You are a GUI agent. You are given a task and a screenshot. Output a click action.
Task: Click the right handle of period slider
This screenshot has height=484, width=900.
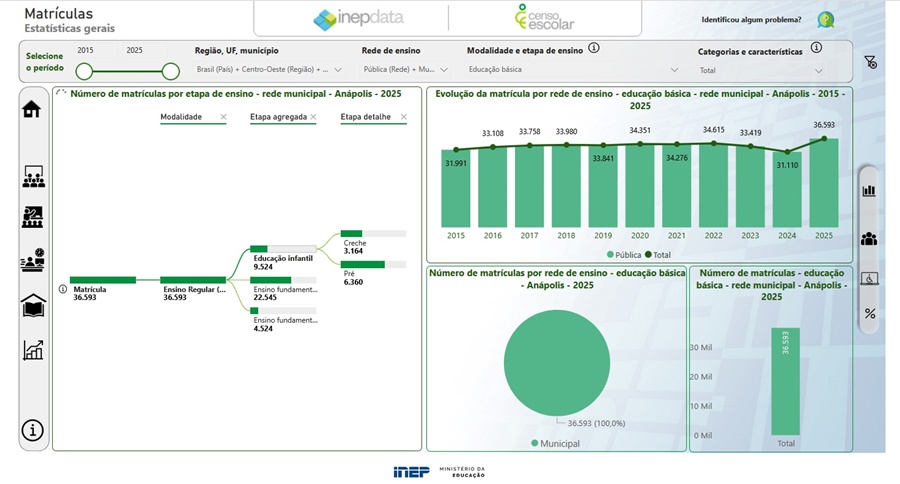[x=171, y=71]
